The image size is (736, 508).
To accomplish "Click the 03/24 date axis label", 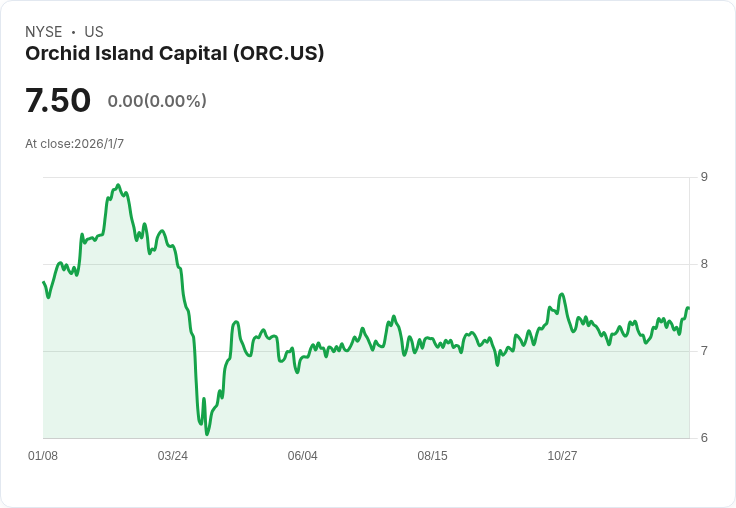I will click(173, 456).
